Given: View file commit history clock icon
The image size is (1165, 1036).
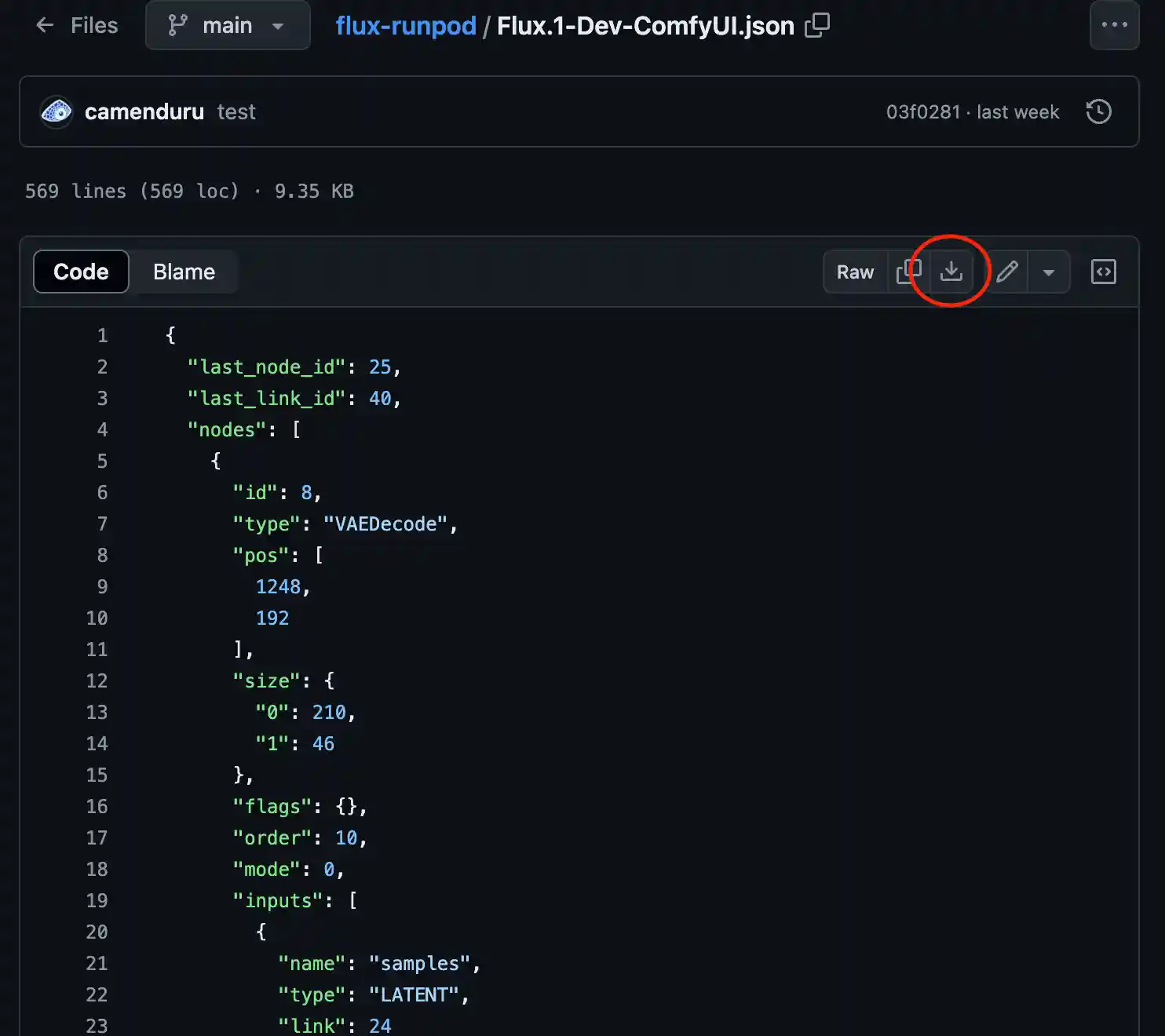Looking at the screenshot, I should 1098,111.
